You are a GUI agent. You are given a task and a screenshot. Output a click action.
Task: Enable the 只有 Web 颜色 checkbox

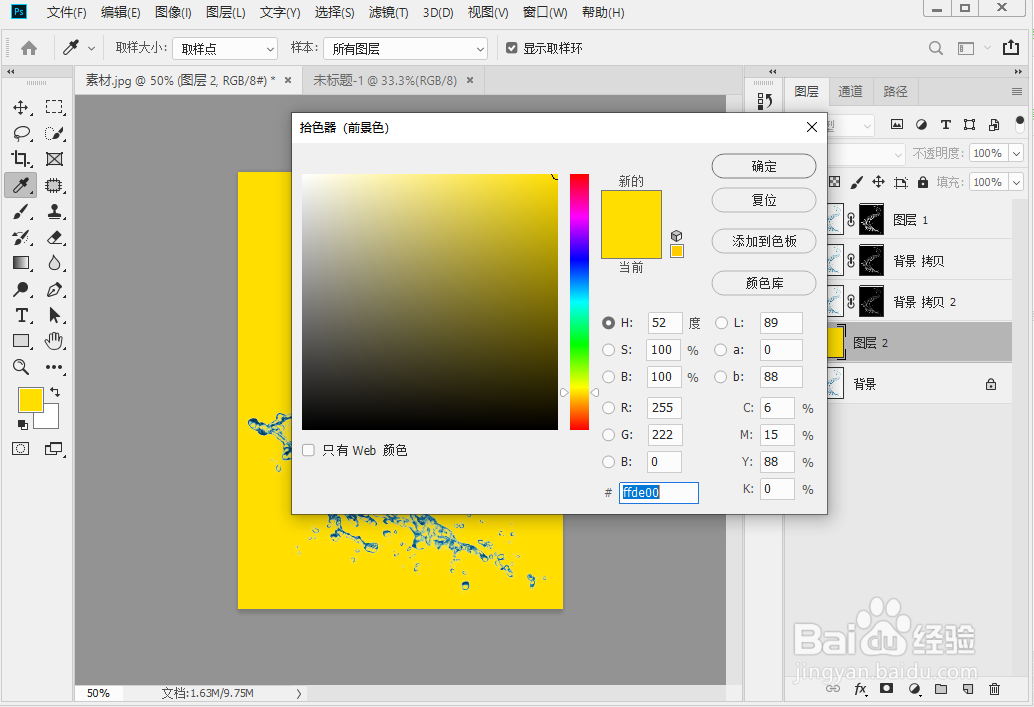(x=308, y=450)
